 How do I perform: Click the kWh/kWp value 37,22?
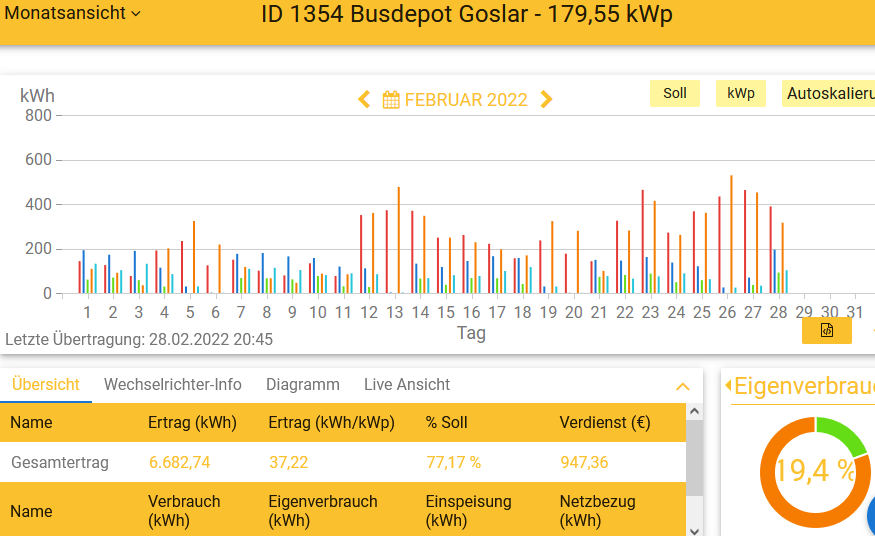[x=288, y=462]
